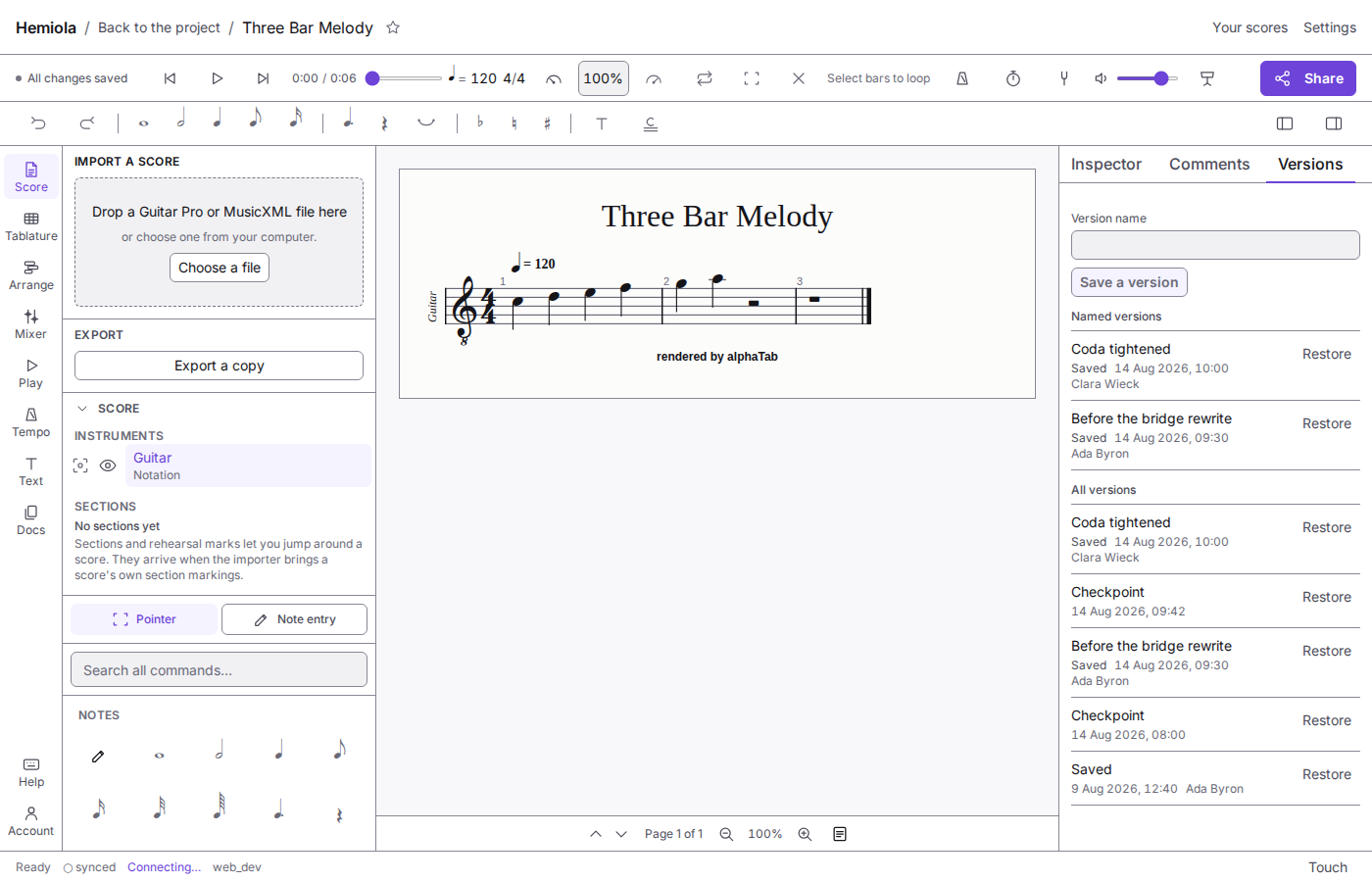Star the Three Bar Melody score
1372x882 pixels.
(393, 27)
